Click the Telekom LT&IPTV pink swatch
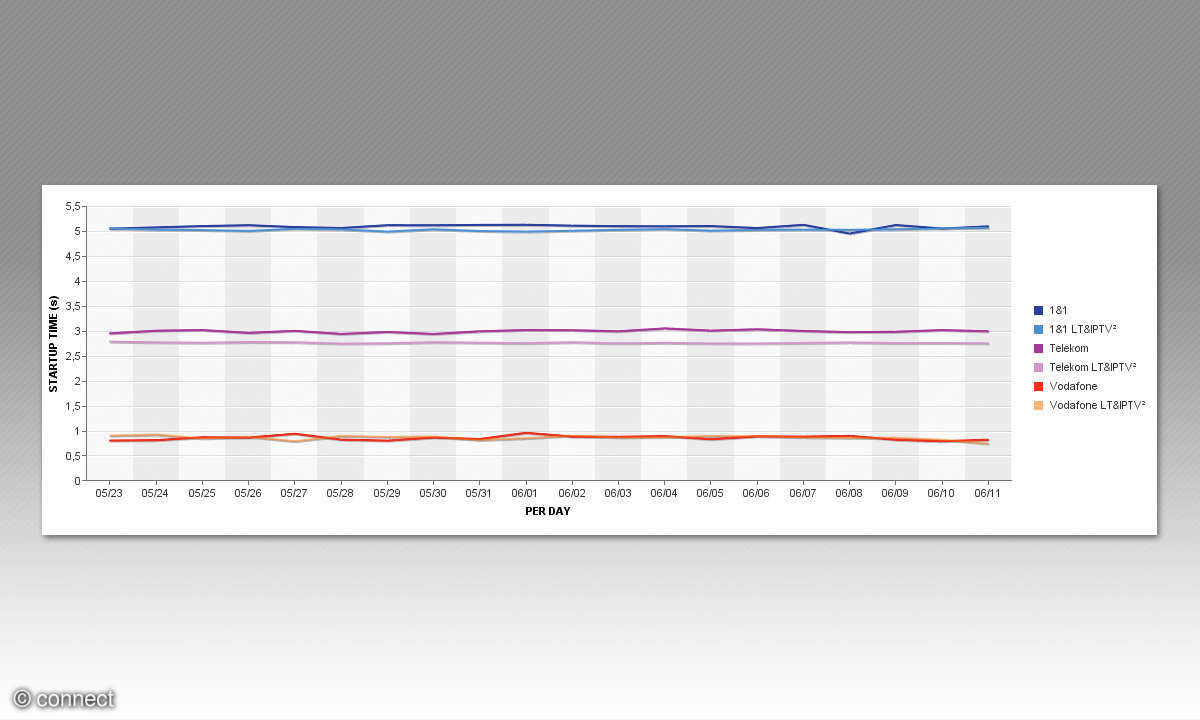Viewport: 1200px width, 720px height. [x=1038, y=367]
